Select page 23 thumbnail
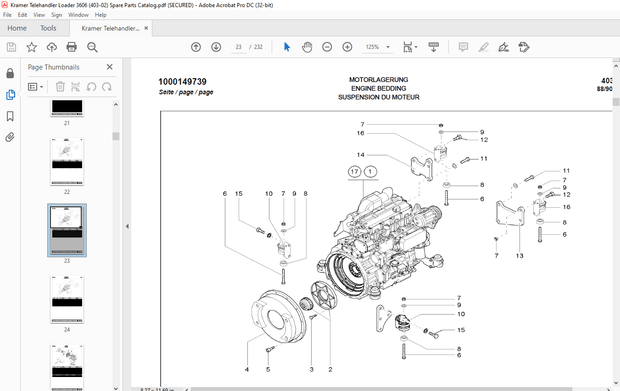620x391 pixels. [x=67, y=230]
